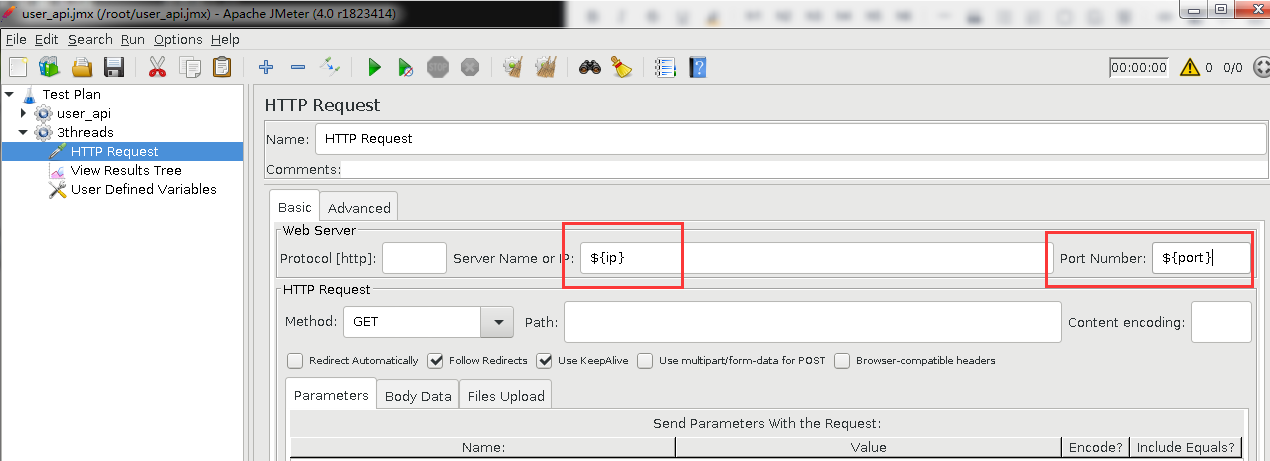Select 3threads thread group in tree
The width and height of the screenshot is (1270, 461).
(x=85, y=132)
